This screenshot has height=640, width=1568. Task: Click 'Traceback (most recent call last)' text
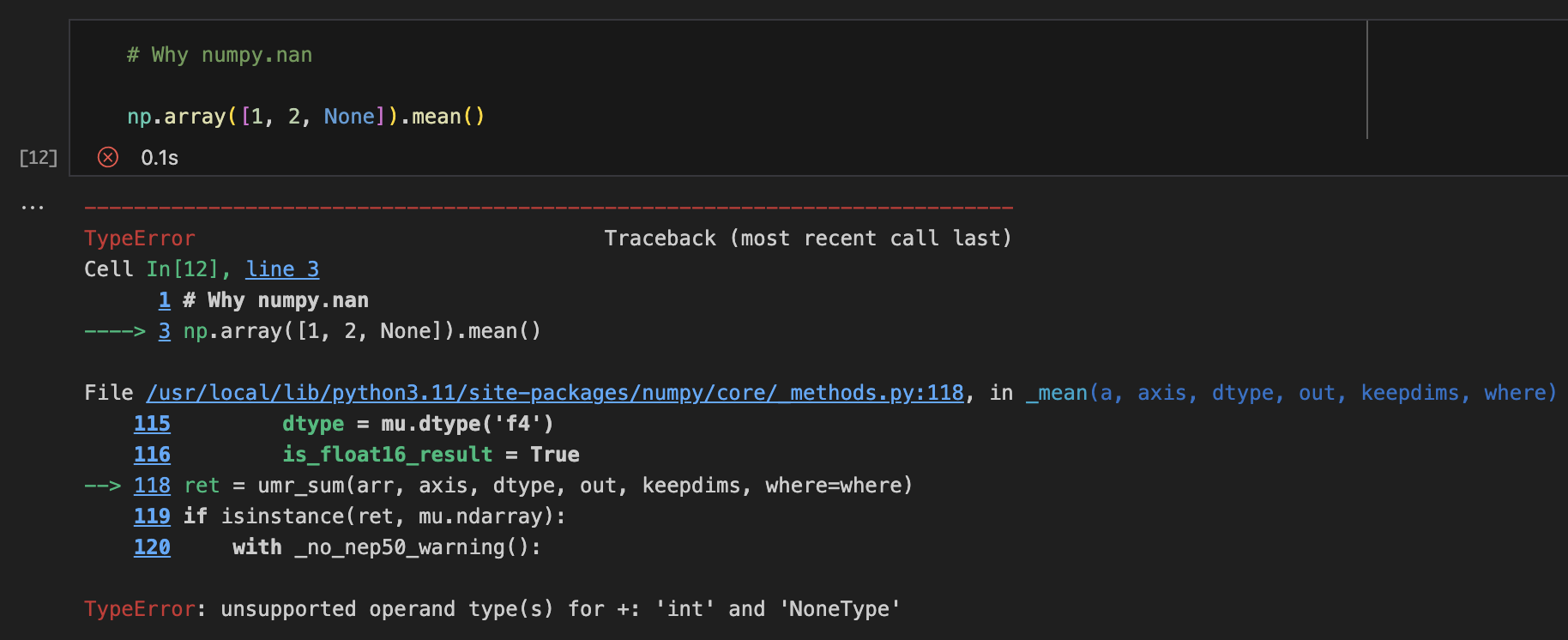pyautogui.click(x=808, y=238)
